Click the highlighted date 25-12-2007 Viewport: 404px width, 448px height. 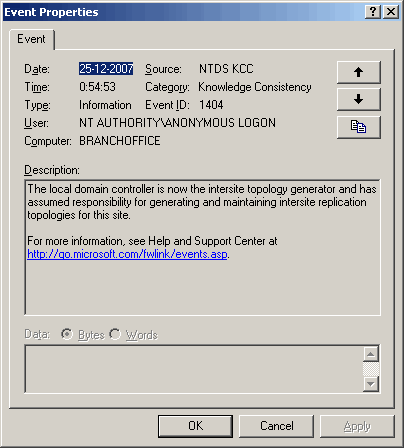106,69
